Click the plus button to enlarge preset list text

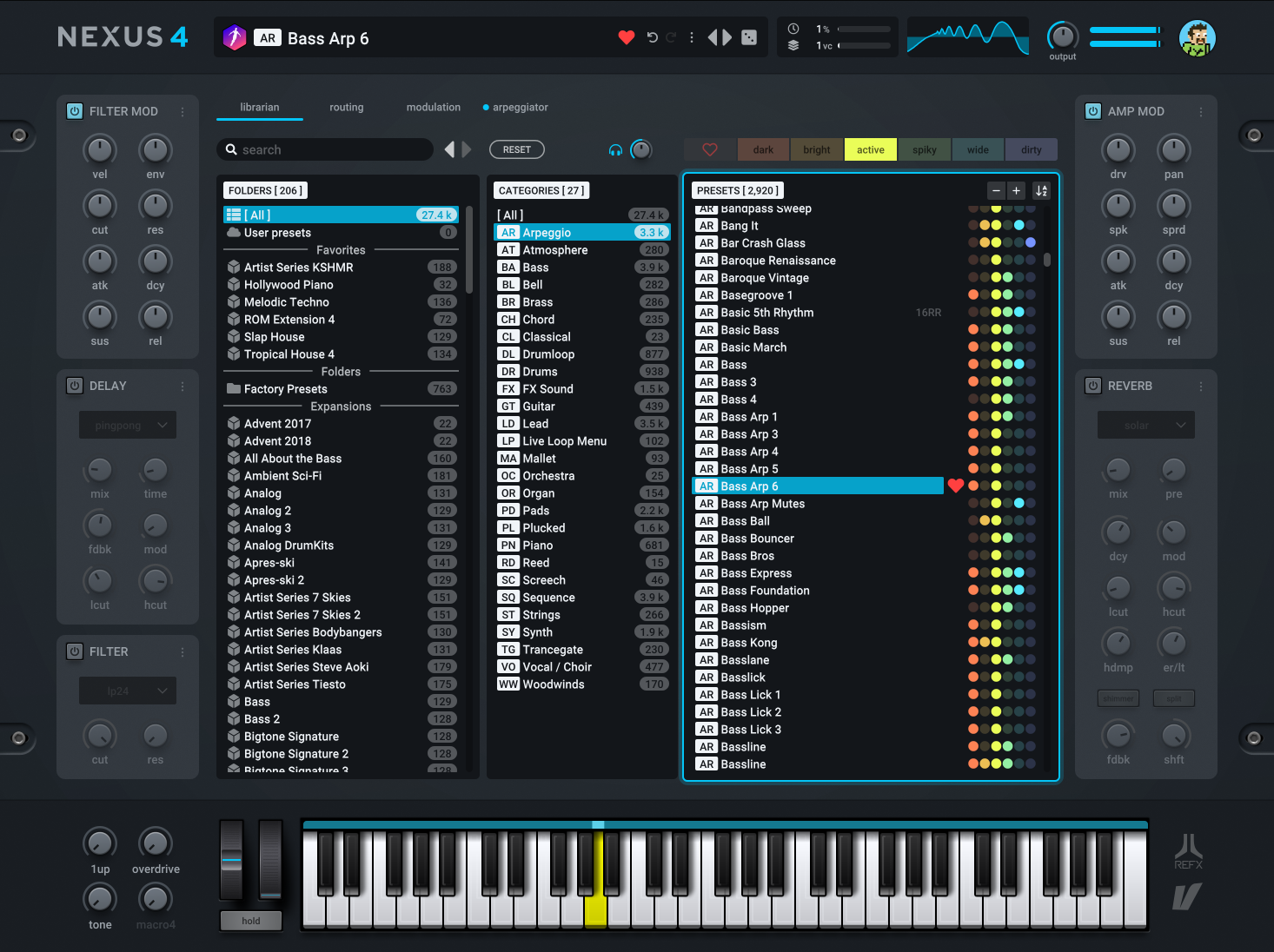(x=1016, y=190)
